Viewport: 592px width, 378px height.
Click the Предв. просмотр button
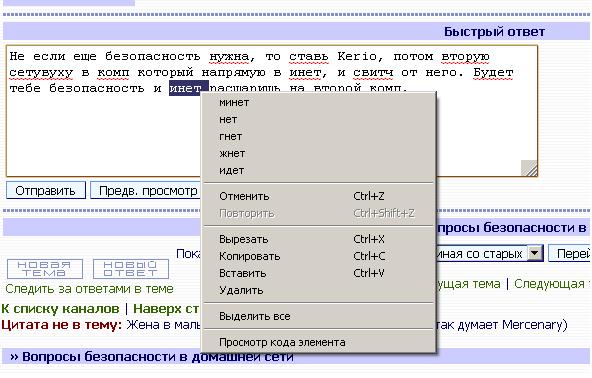tap(146, 191)
